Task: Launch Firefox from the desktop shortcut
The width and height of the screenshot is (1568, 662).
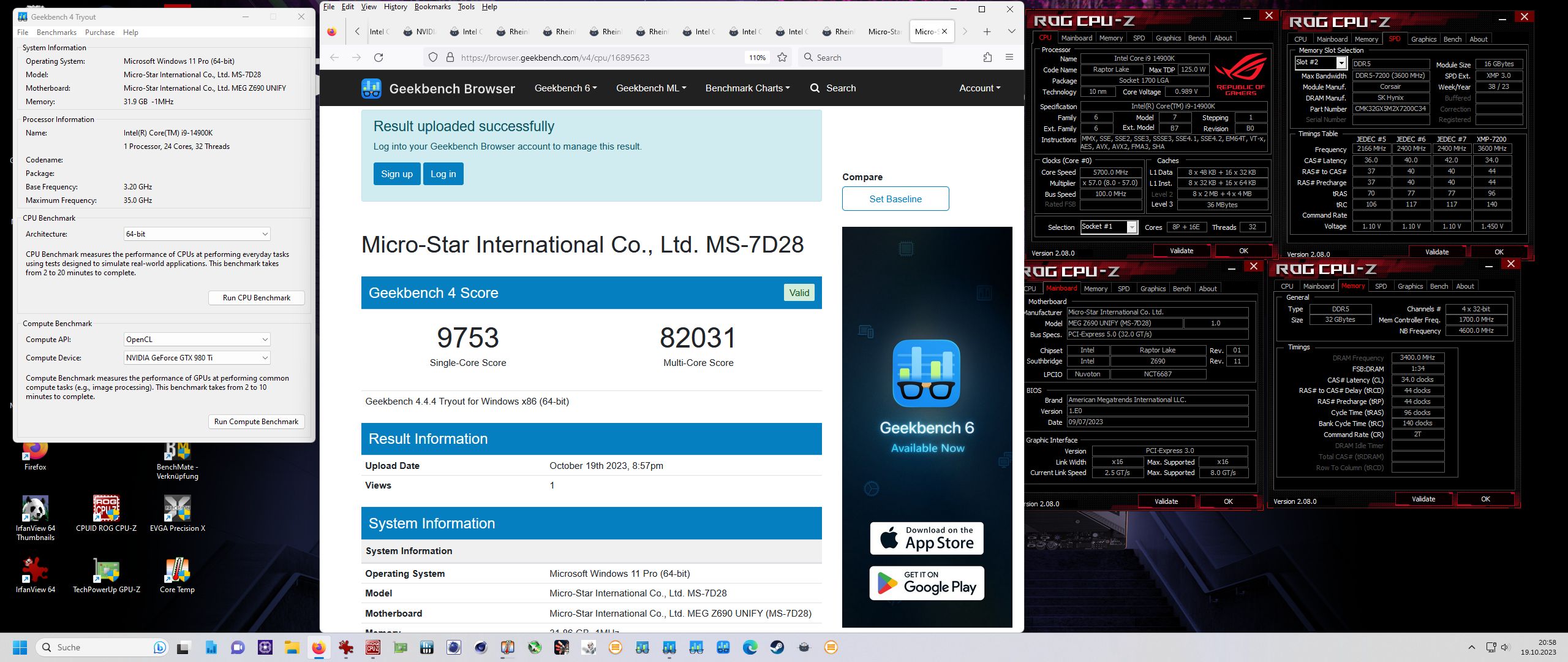Action: tap(36, 456)
